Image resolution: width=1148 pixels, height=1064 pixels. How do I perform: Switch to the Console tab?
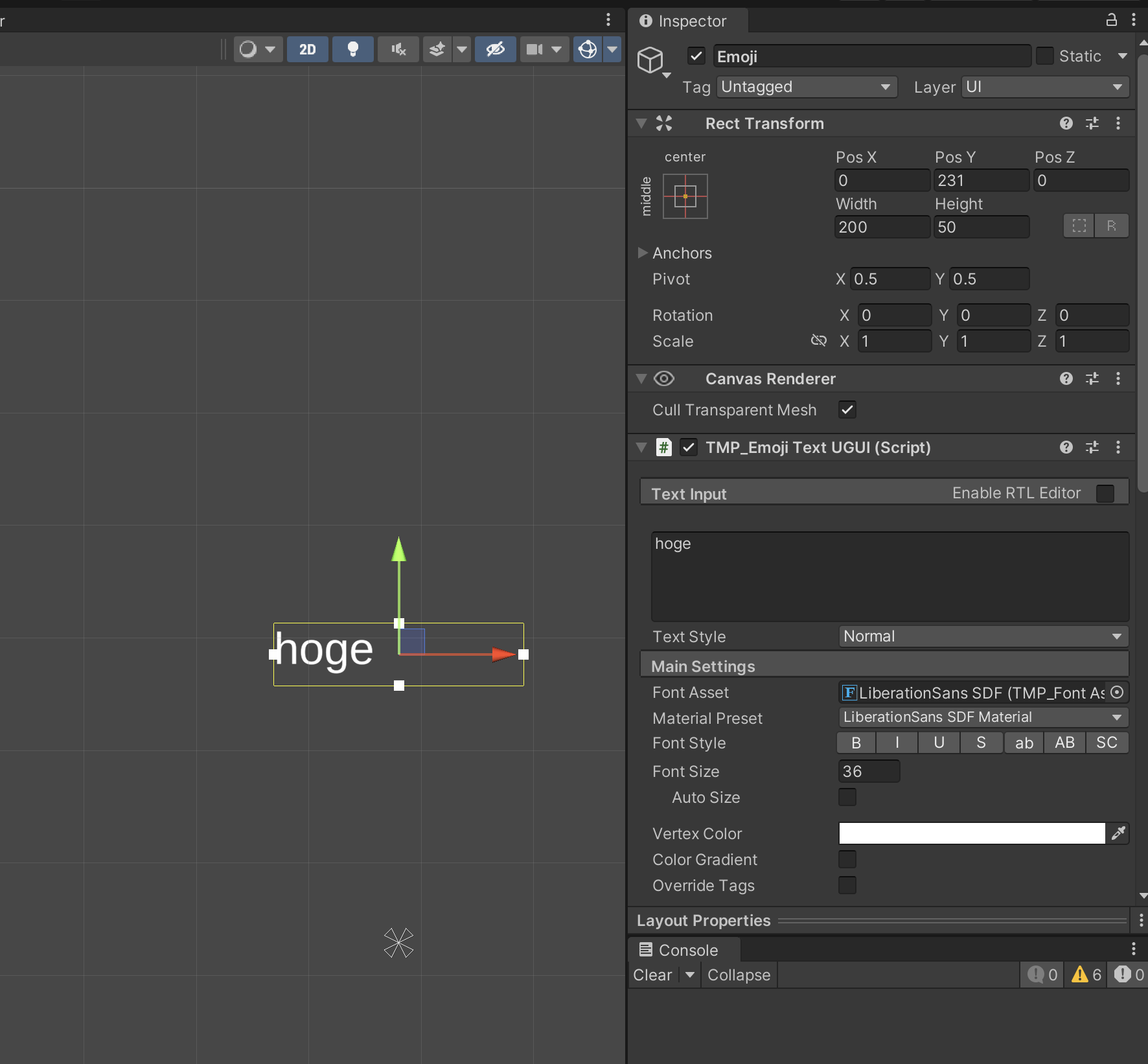click(683, 949)
